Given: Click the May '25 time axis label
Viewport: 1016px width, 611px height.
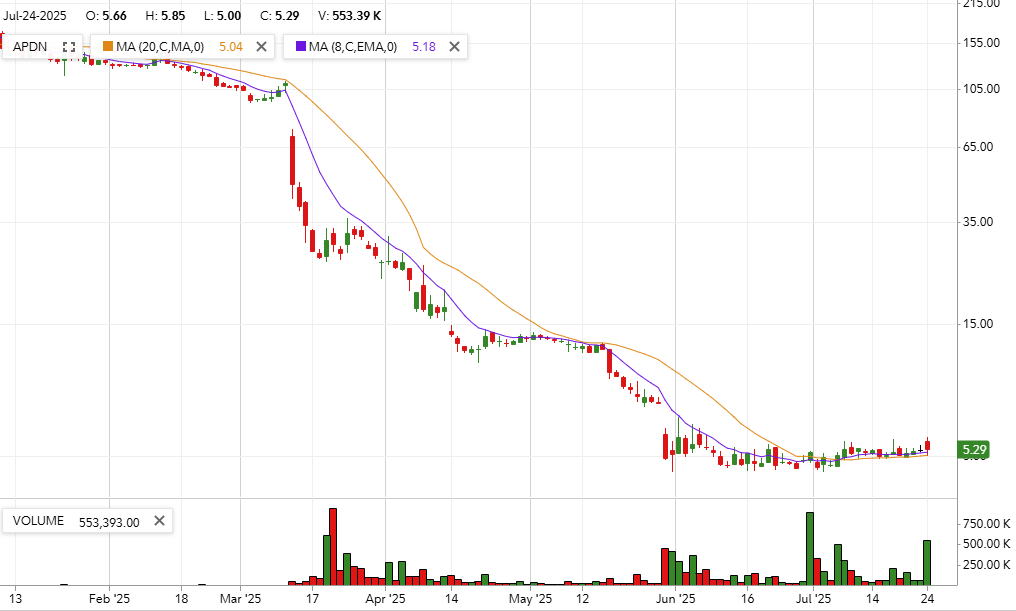Looking at the screenshot, I should pyautogui.click(x=530, y=599).
